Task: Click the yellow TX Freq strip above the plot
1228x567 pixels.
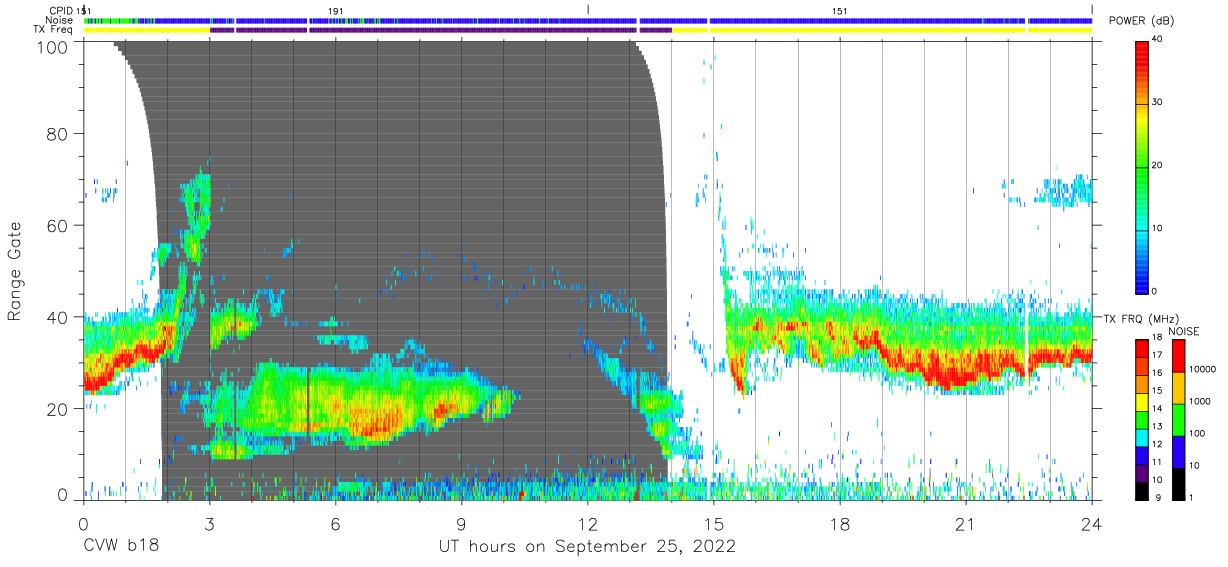Action: (x=588, y=30)
